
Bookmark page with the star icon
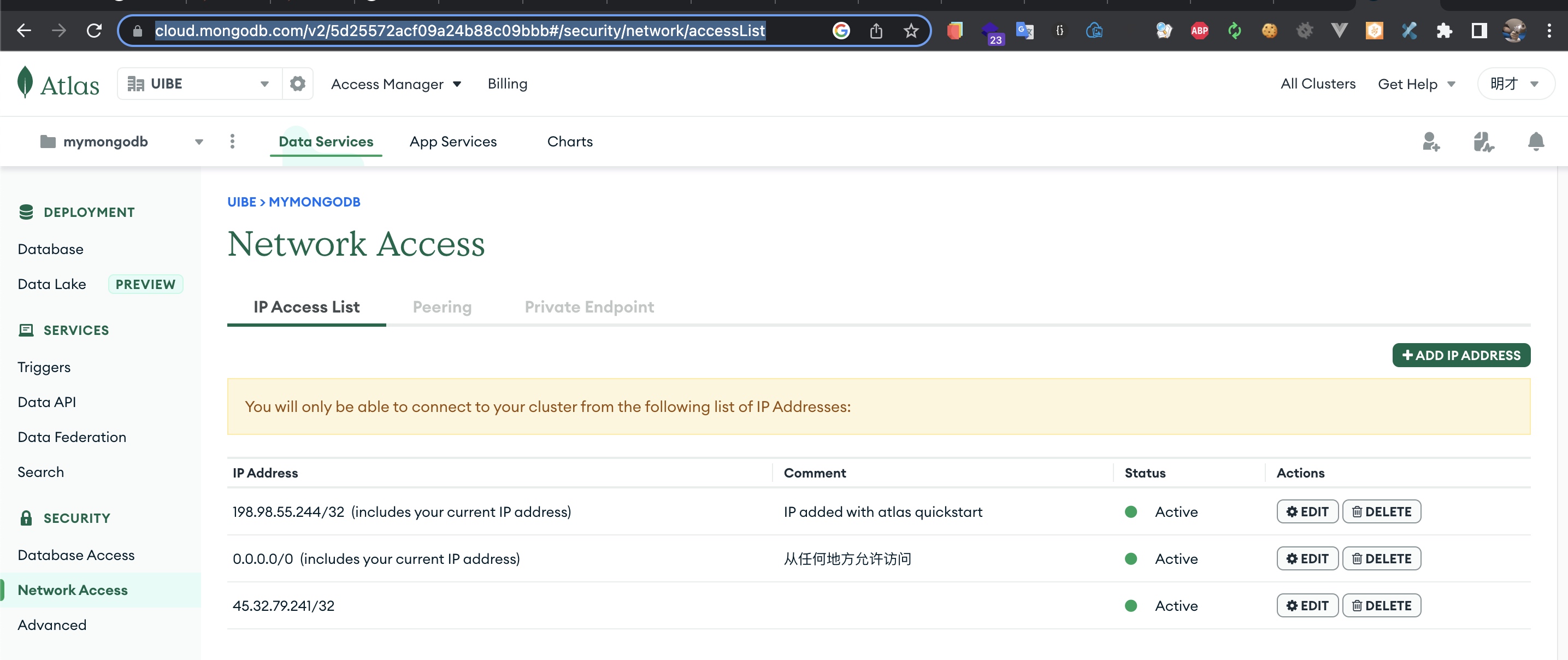click(x=910, y=31)
